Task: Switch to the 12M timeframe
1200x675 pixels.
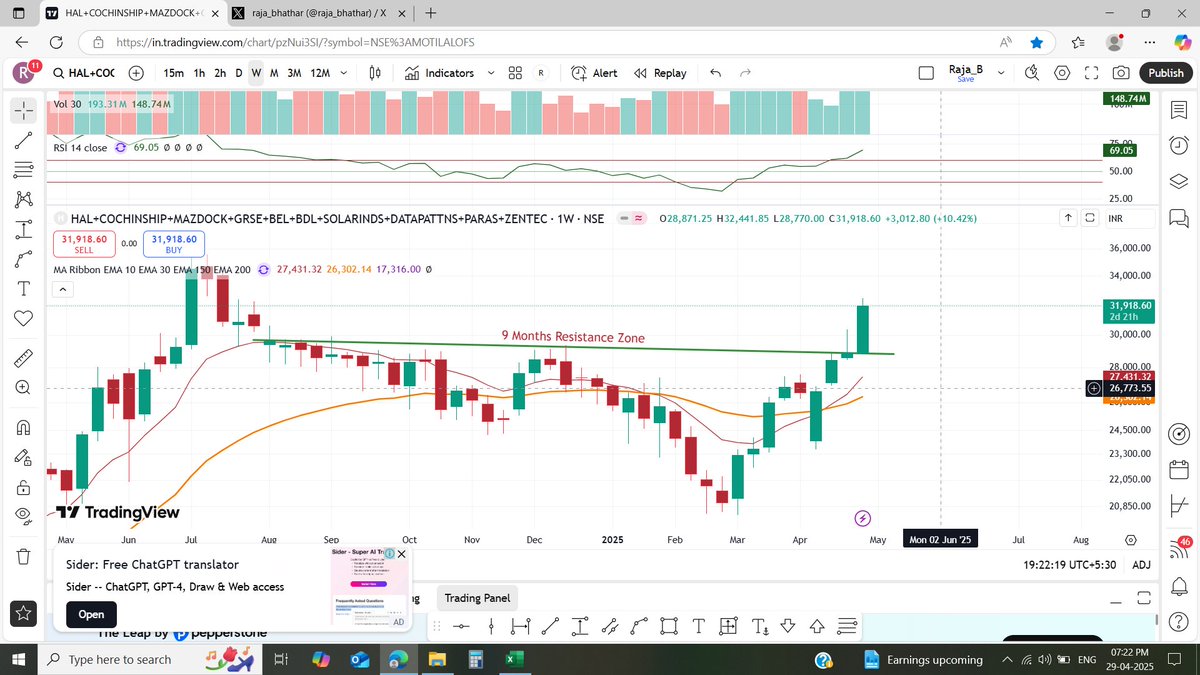Action: (321, 73)
